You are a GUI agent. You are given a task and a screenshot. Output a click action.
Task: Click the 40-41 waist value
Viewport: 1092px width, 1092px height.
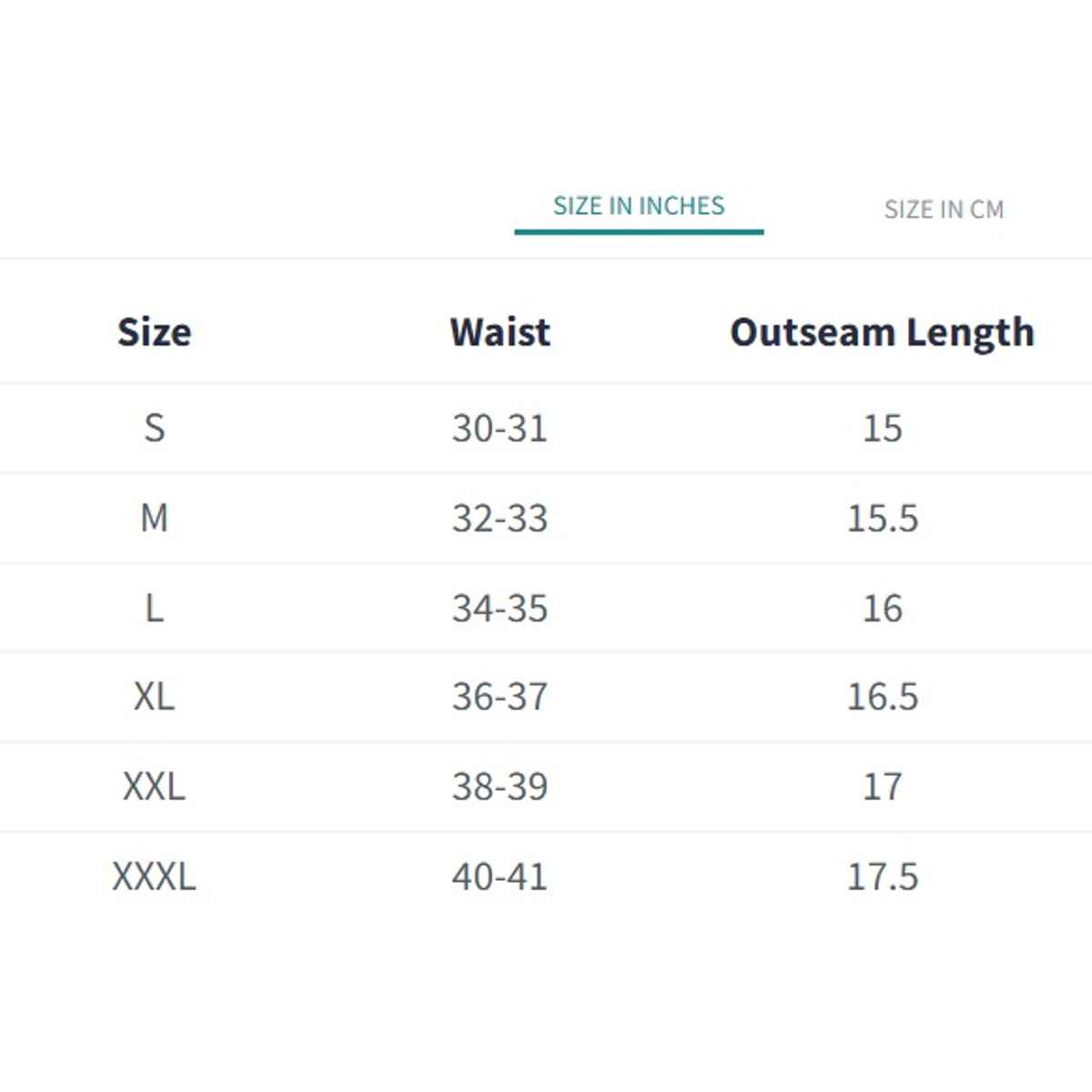click(x=500, y=876)
